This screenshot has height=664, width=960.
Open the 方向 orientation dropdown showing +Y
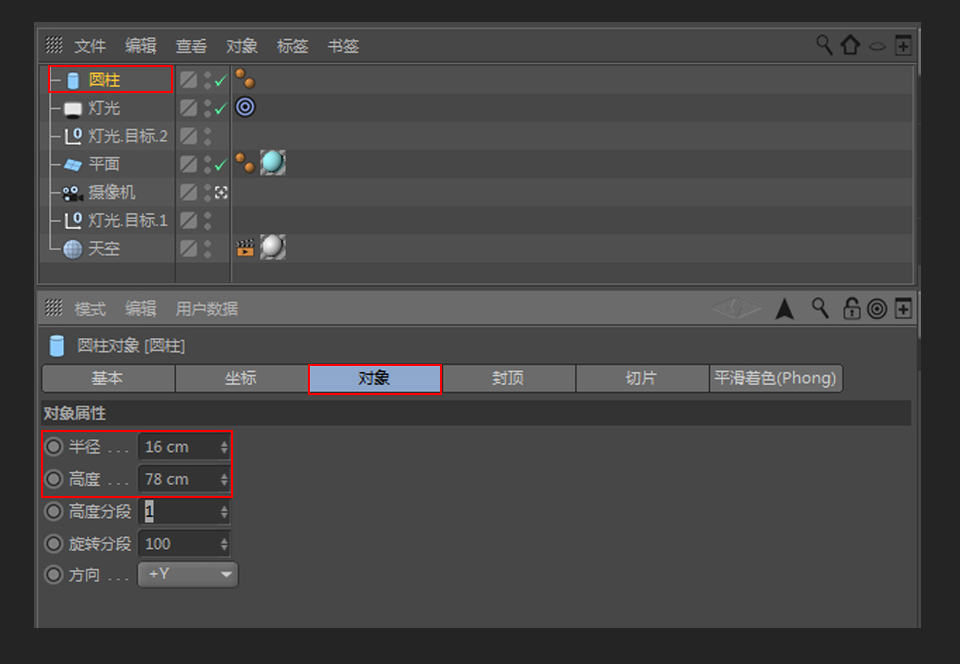point(188,574)
